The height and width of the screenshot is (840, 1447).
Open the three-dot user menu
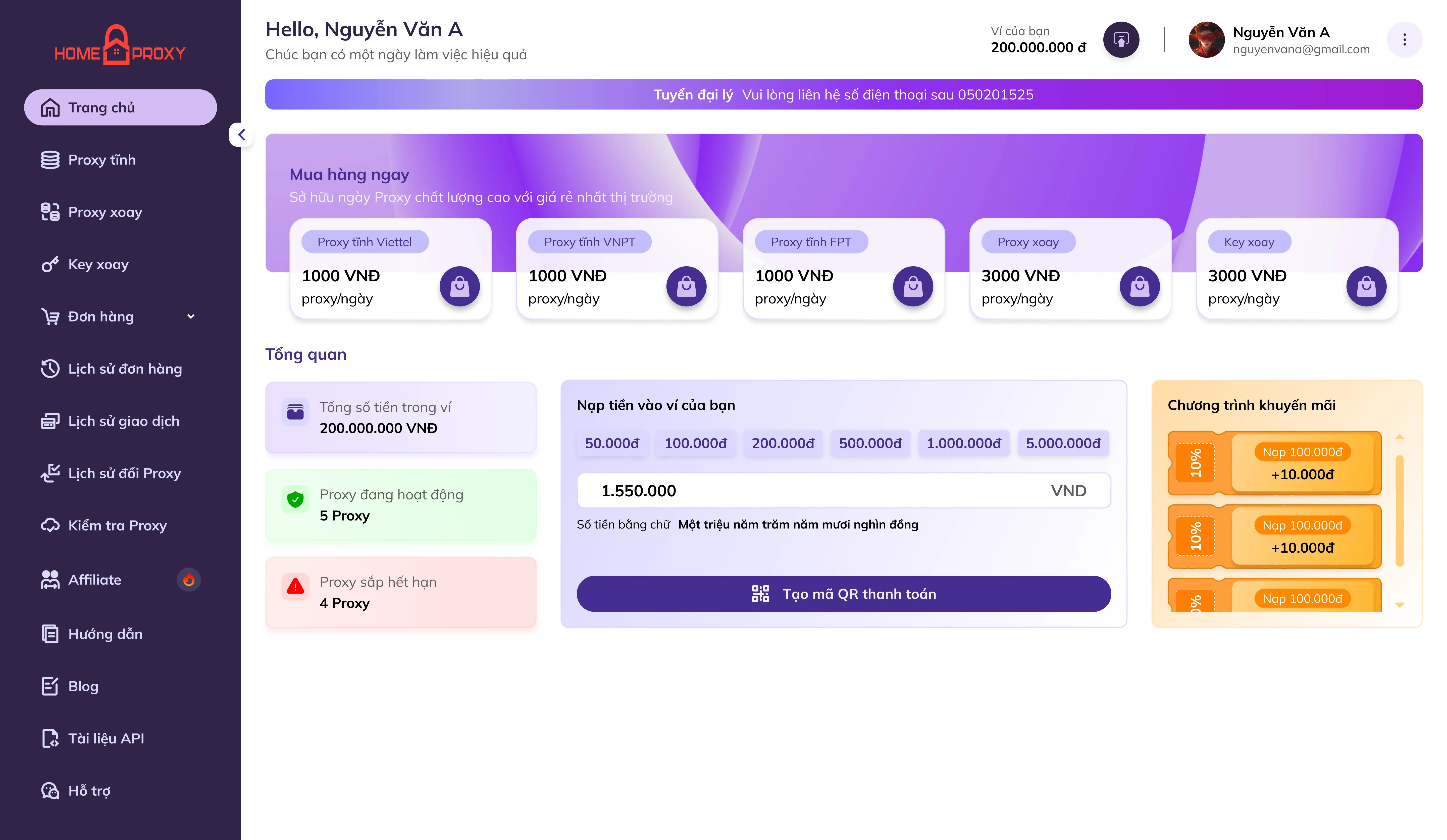[1404, 40]
